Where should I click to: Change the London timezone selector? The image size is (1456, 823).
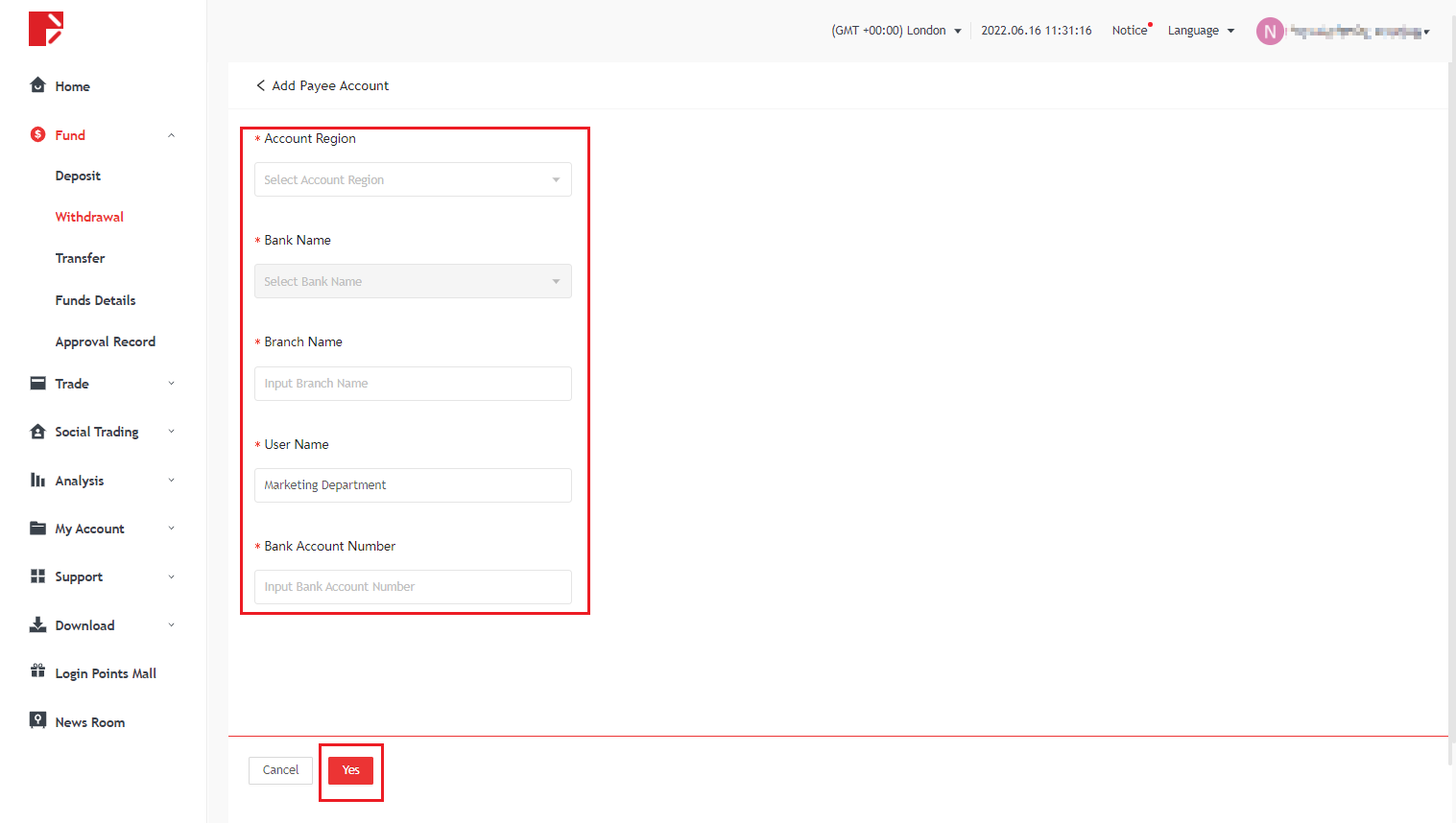click(x=896, y=31)
